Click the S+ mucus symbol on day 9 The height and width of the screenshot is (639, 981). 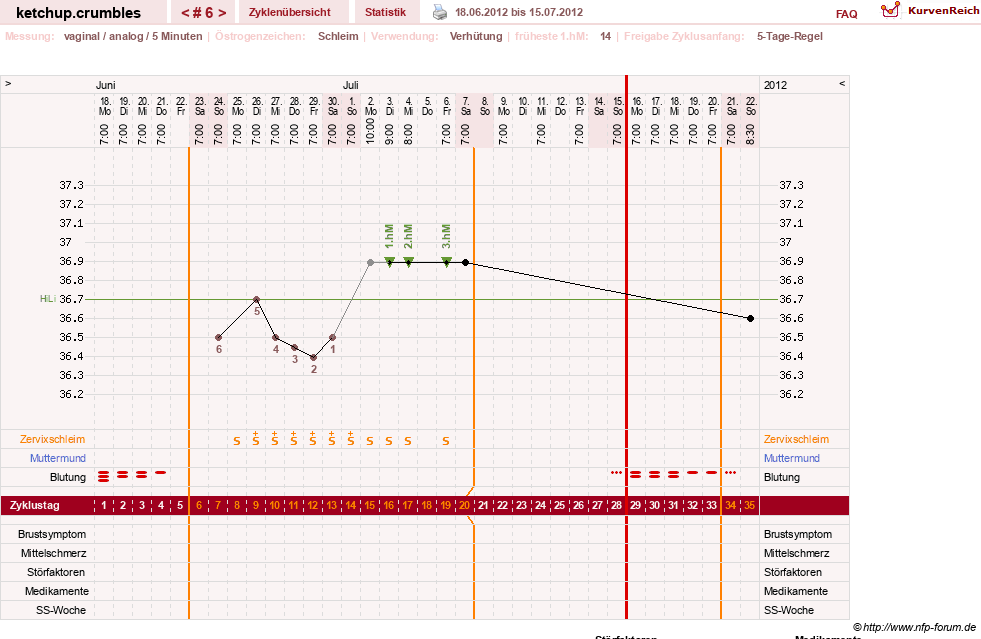point(256,438)
